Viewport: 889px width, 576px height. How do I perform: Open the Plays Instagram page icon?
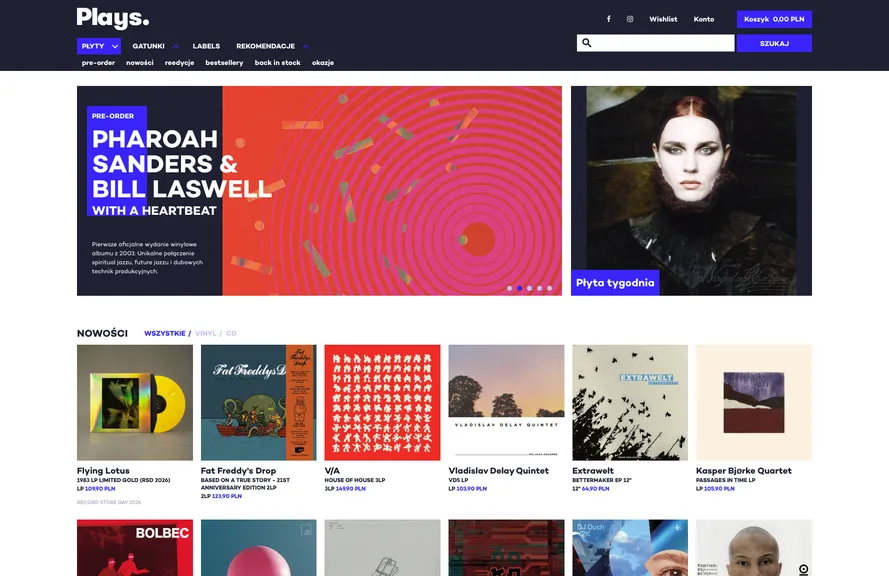tap(630, 19)
